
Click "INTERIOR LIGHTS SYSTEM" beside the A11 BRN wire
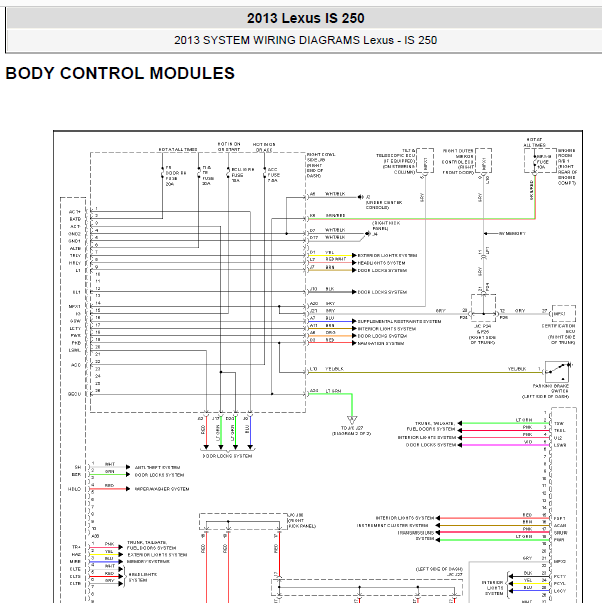click(x=387, y=329)
